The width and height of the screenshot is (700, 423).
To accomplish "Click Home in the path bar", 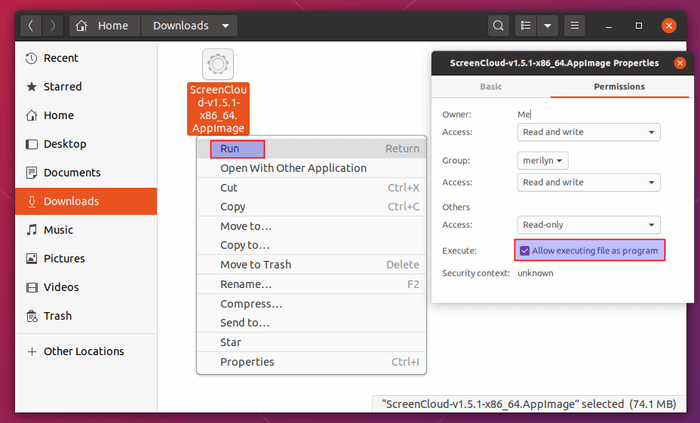I will click(105, 26).
